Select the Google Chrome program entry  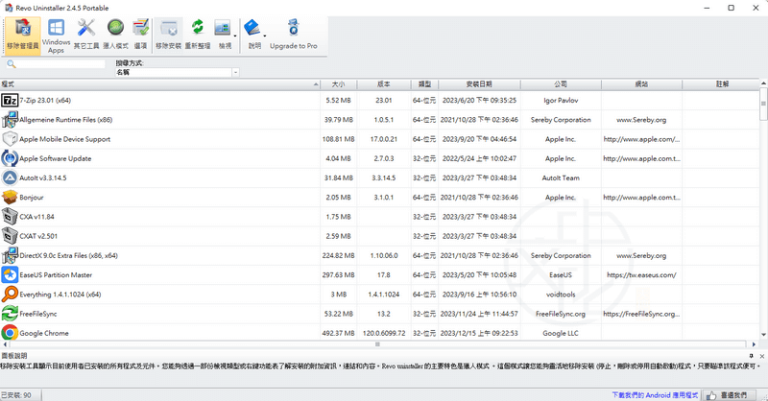click(x=45, y=333)
